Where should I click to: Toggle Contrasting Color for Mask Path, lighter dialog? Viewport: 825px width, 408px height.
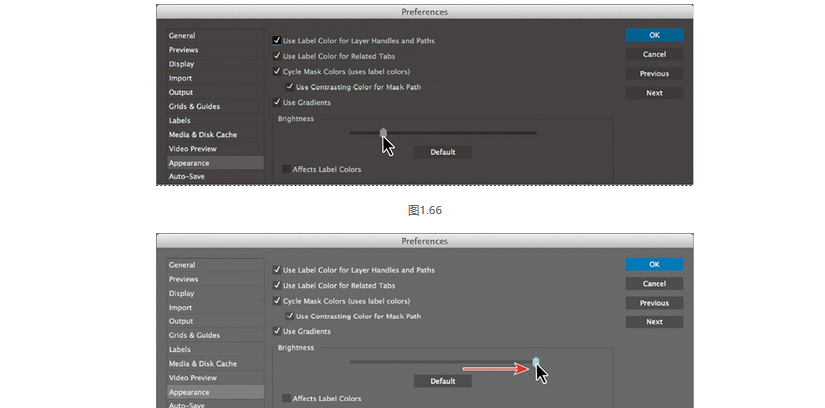pyautogui.click(x=289, y=316)
